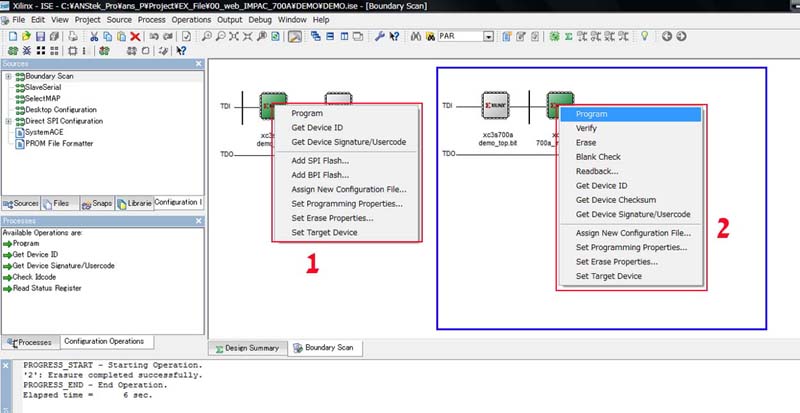
Task: Click the Save All icon
Action: (x=54, y=36)
